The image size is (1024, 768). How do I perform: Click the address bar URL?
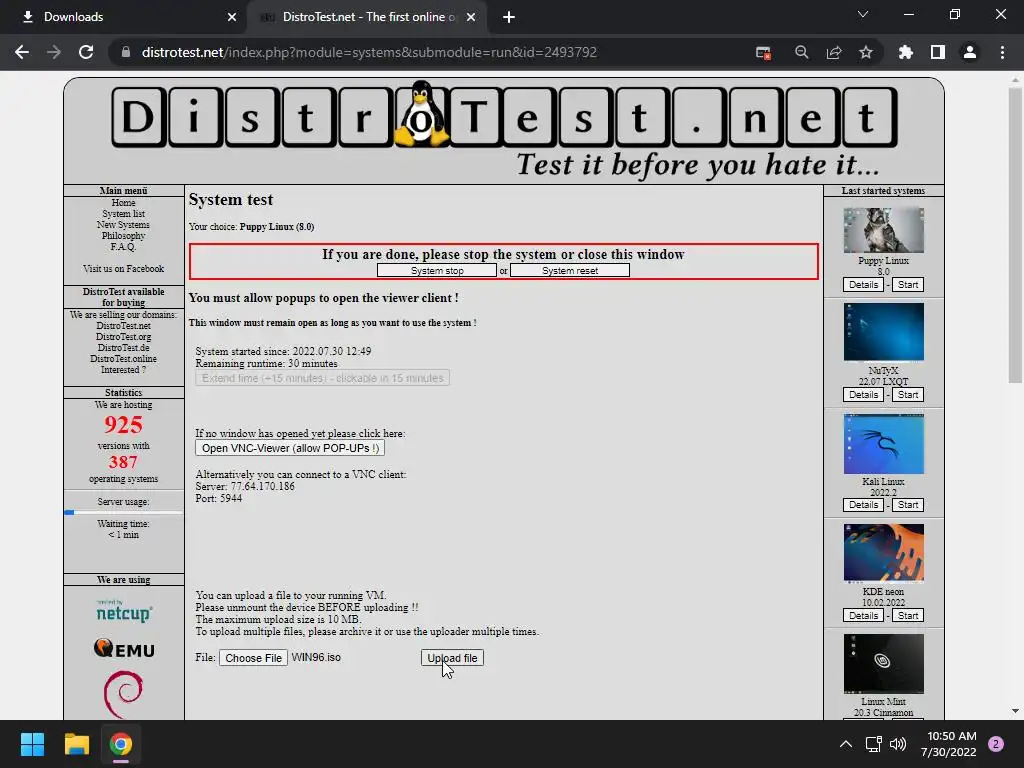click(369, 52)
